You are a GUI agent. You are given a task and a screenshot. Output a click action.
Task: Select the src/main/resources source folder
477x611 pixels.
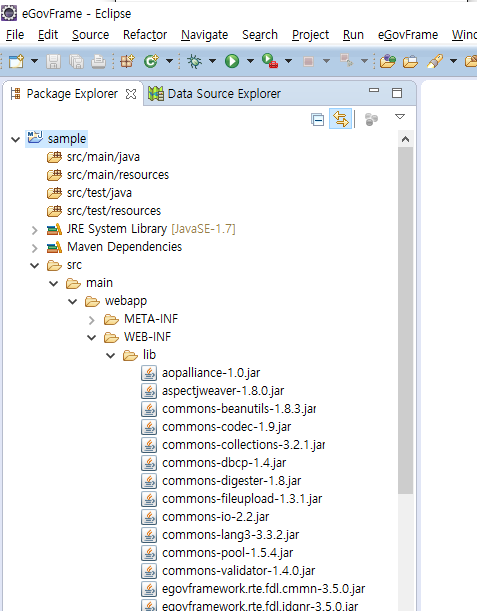pos(118,175)
